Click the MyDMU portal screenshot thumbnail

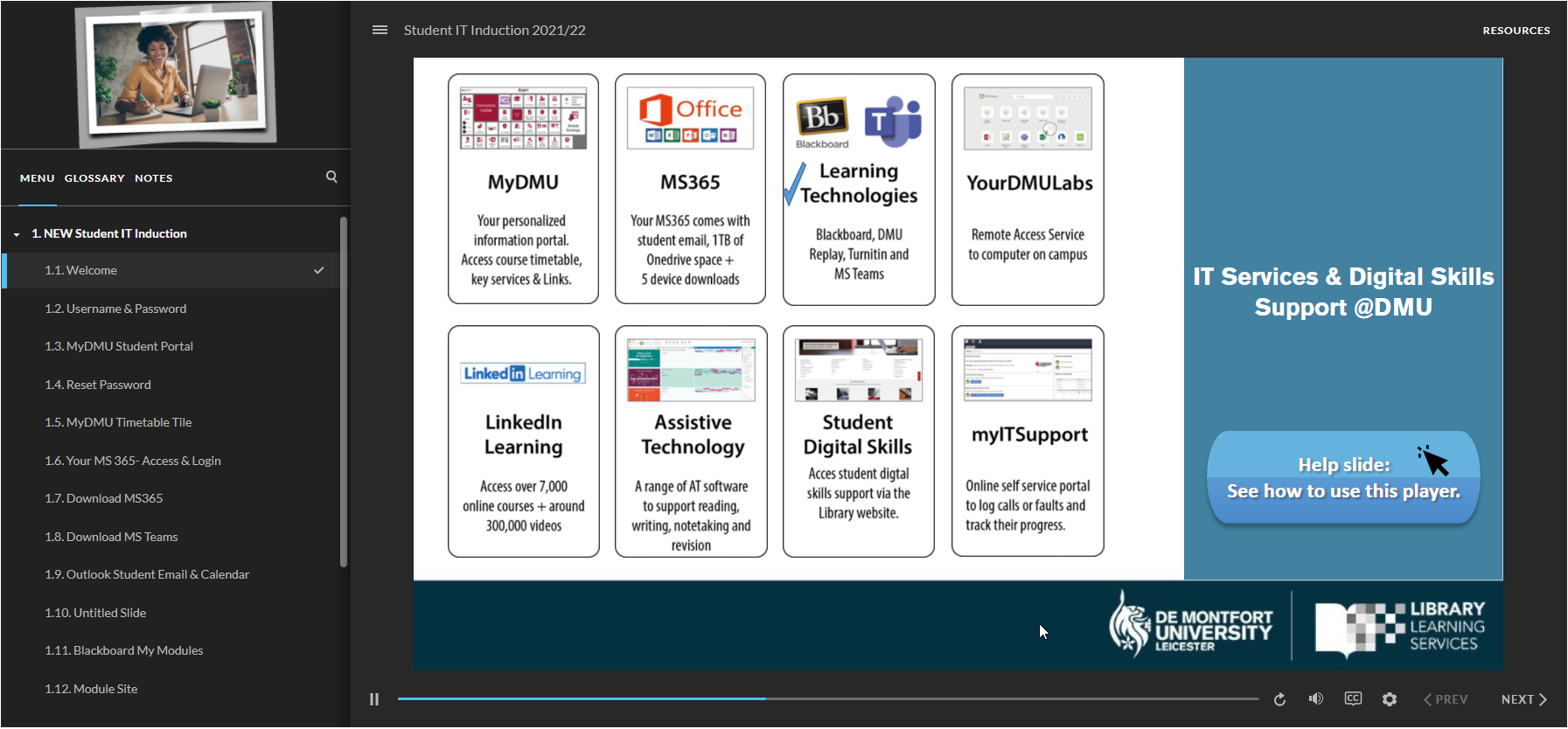click(523, 118)
